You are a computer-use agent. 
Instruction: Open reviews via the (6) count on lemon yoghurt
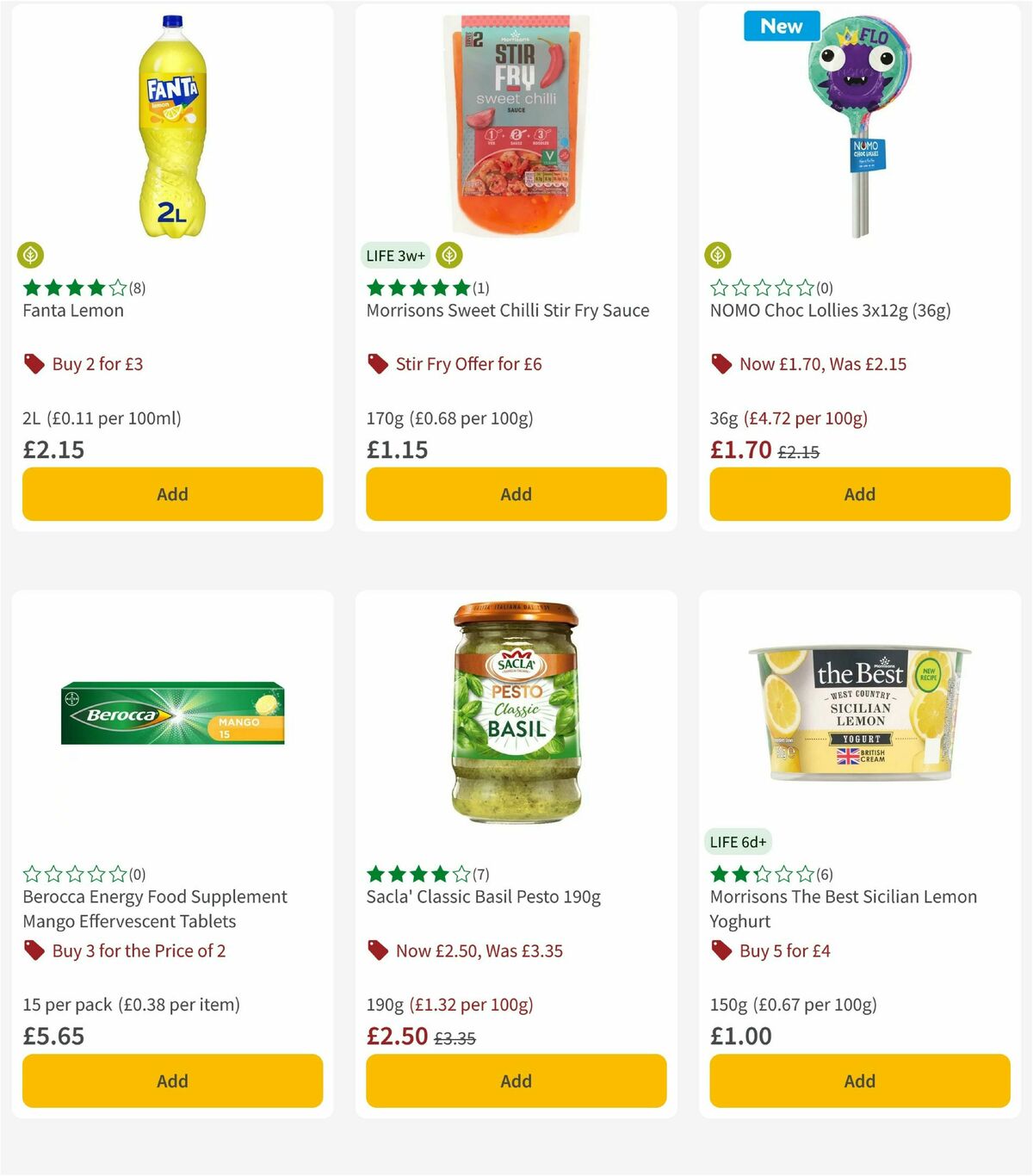pos(824,873)
